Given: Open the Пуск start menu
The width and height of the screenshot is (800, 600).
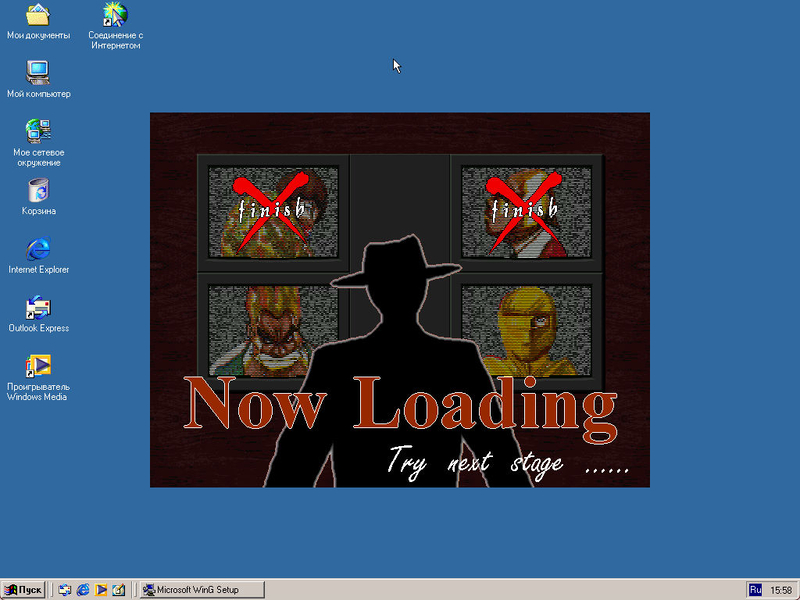Looking at the screenshot, I should pyautogui.click(x=23, y=590).
